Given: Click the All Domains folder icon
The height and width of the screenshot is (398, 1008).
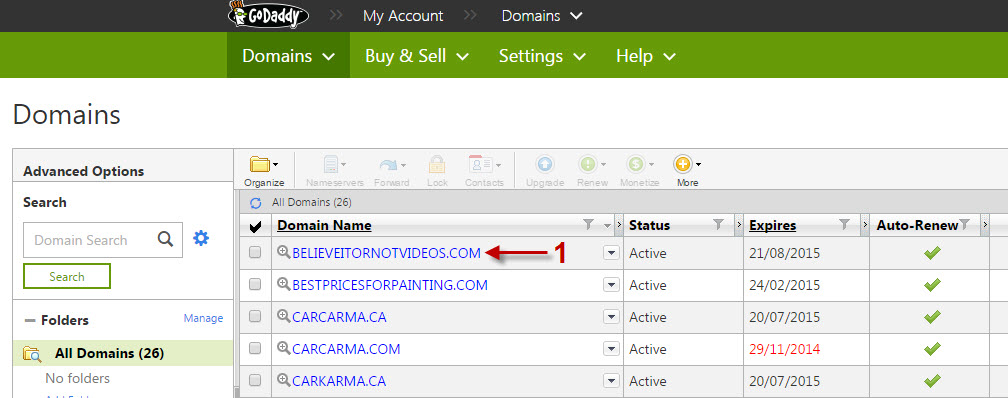Looking at the screenshot, I should (x=32, y=354).
